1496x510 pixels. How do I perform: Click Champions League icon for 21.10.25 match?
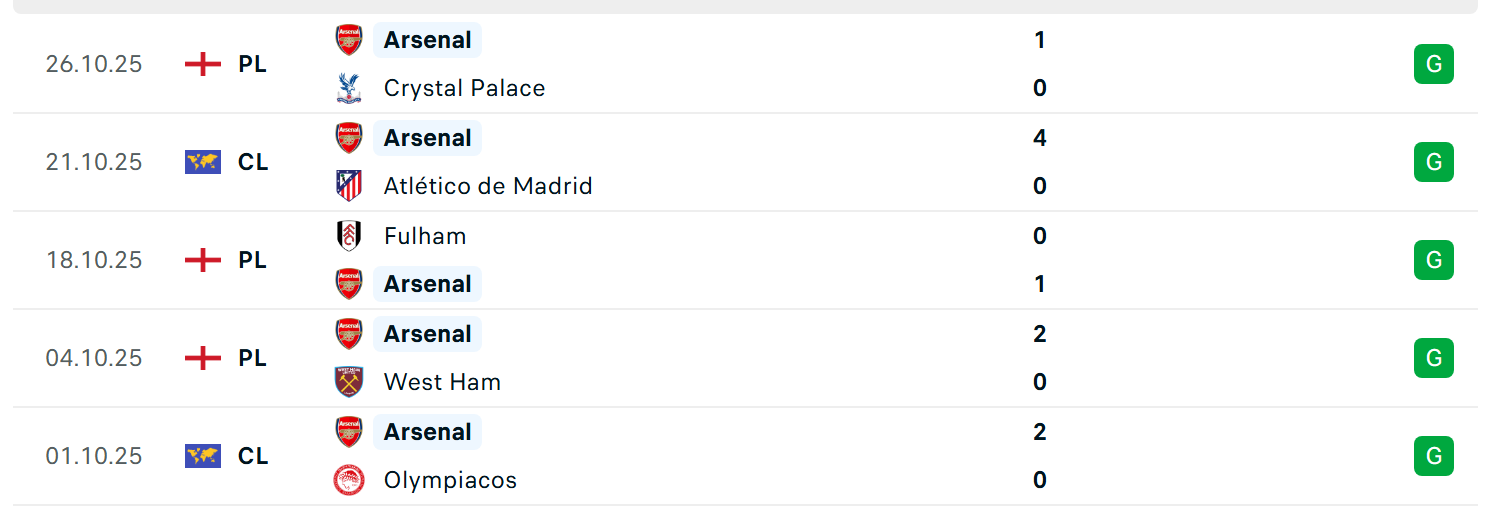[x=203, y=162]
